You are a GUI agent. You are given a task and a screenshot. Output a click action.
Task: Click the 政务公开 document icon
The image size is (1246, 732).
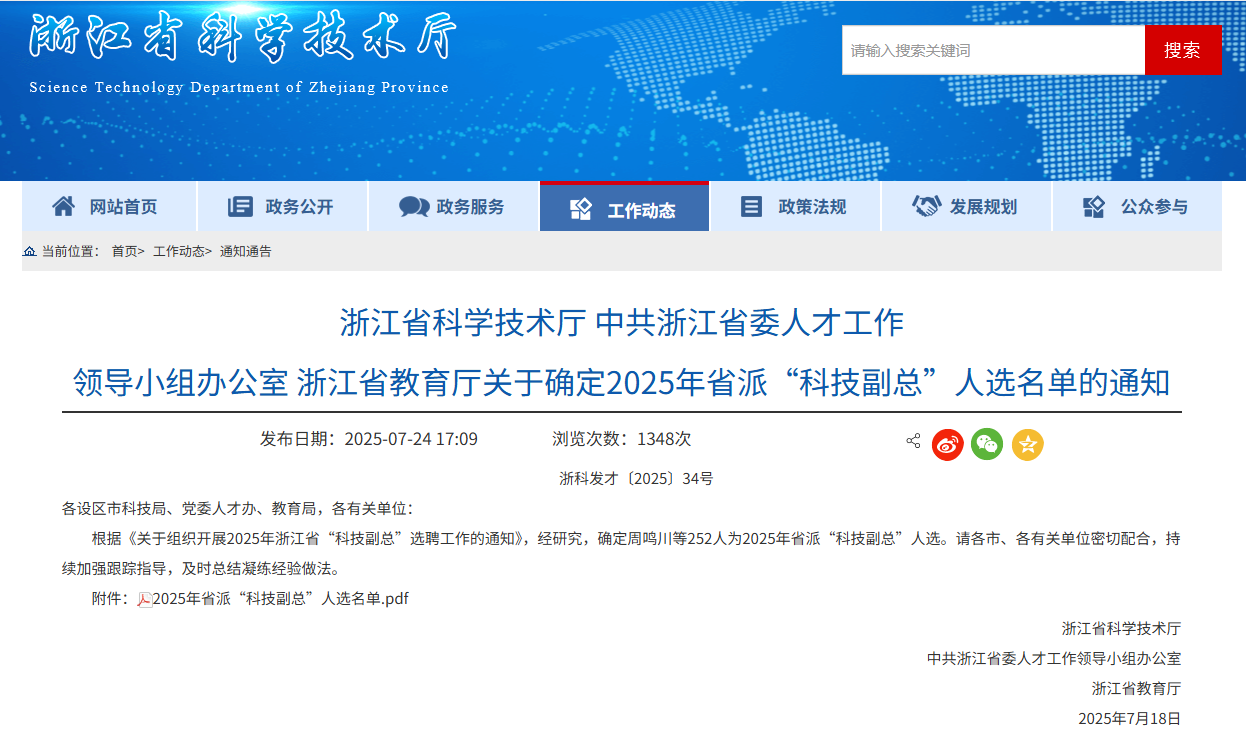click(240, 207)
